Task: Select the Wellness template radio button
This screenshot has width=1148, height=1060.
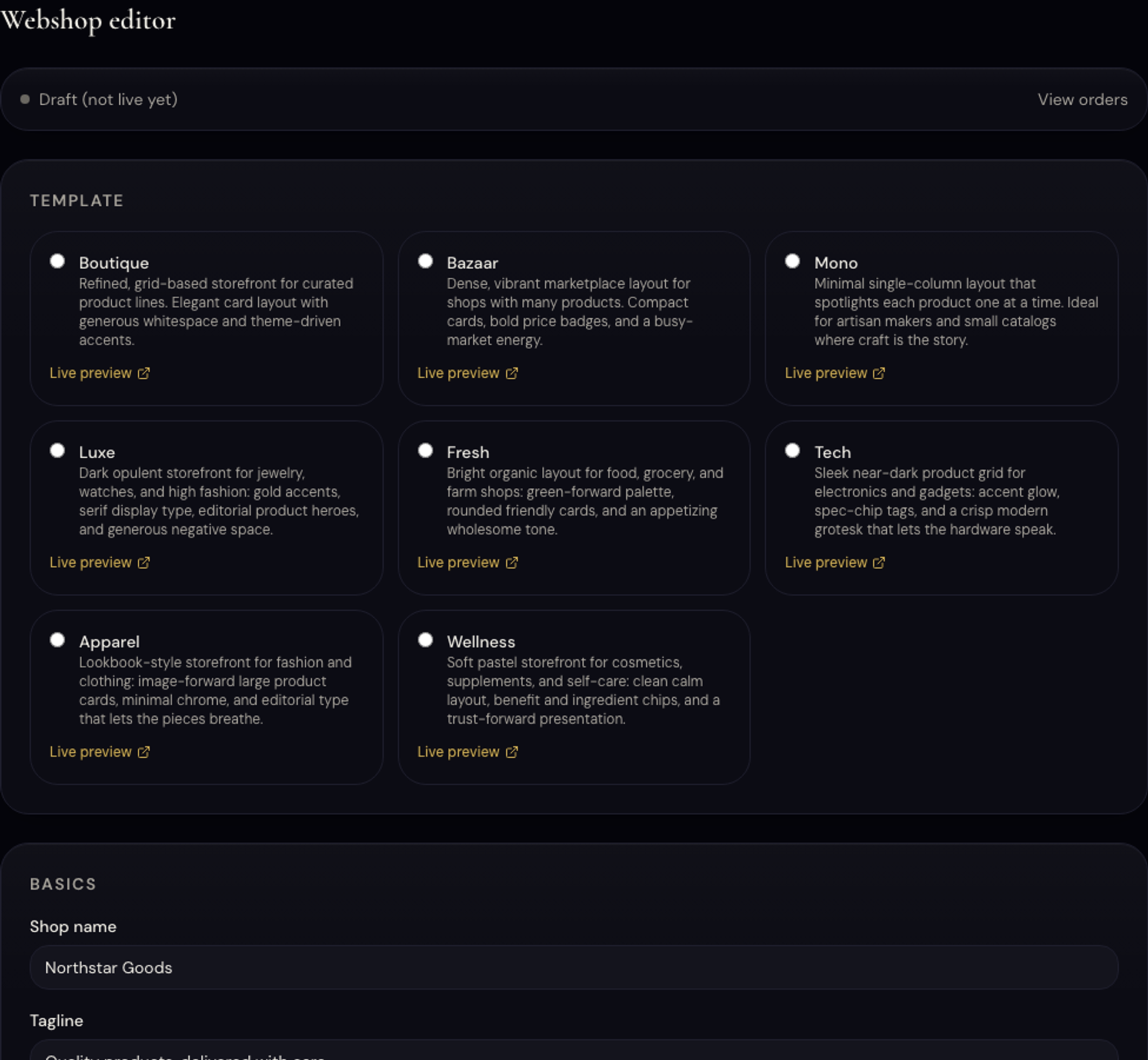Action: pos(425,640)
